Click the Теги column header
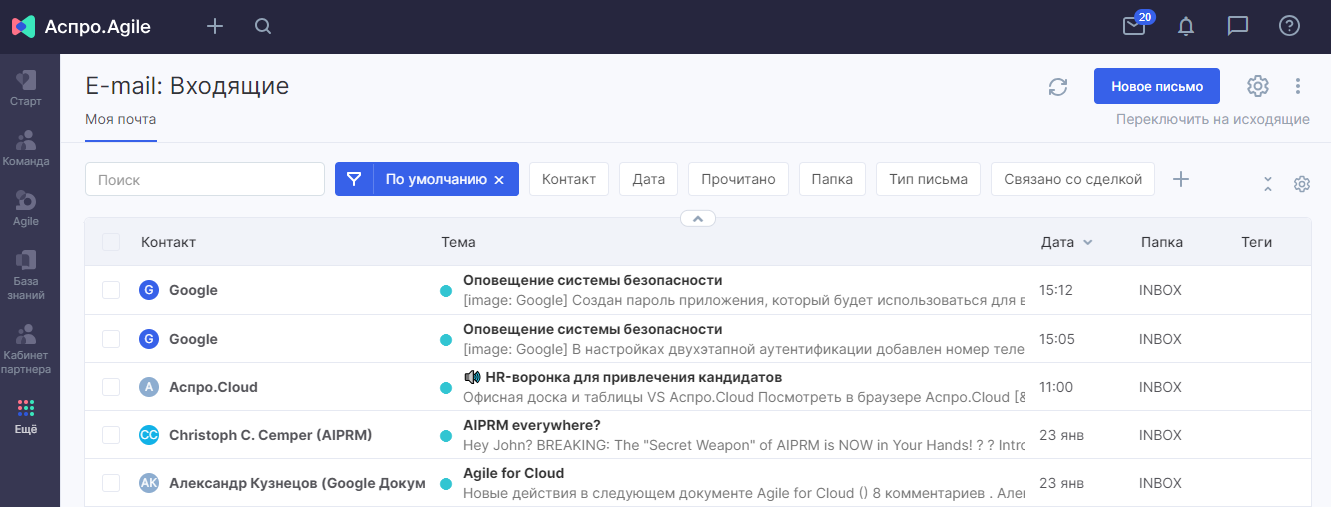This screenshot has width=1331, height=507. point(1257,242)
